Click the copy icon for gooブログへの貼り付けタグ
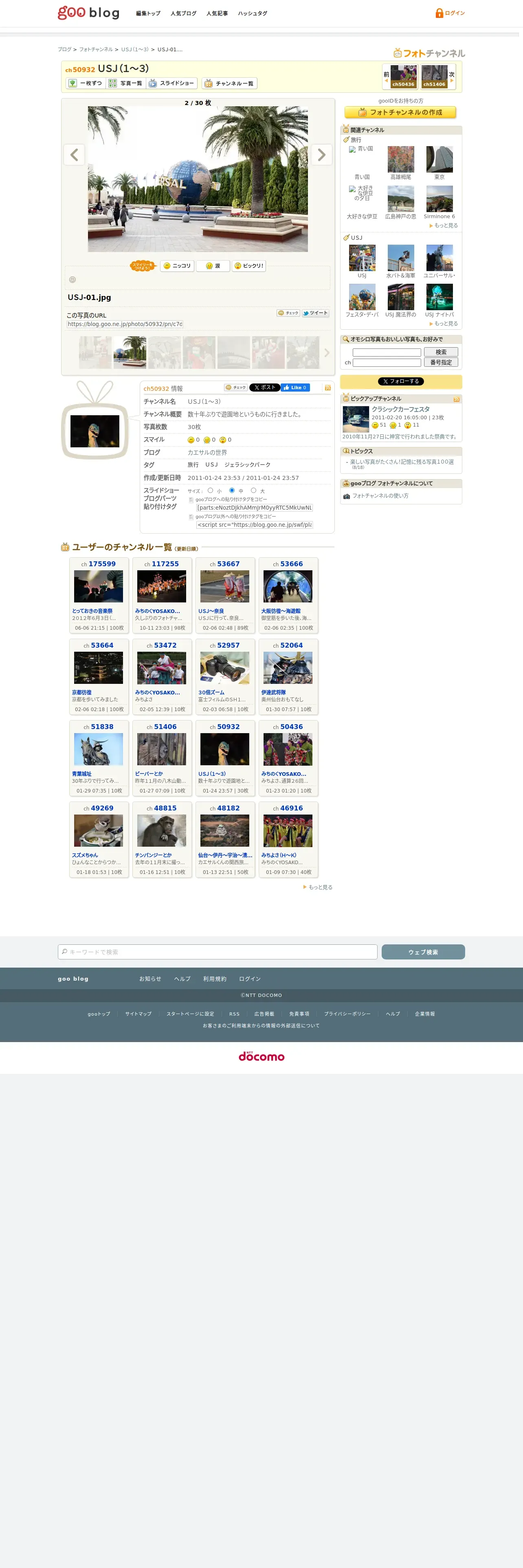523x1568 pixels. tap(191, 500)
